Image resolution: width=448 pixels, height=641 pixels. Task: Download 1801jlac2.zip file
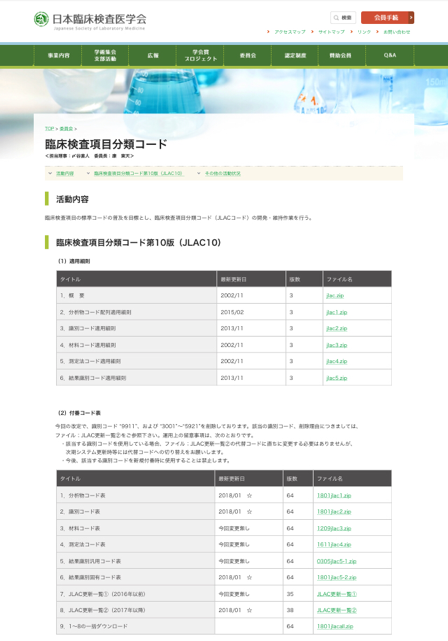point(334,512)
